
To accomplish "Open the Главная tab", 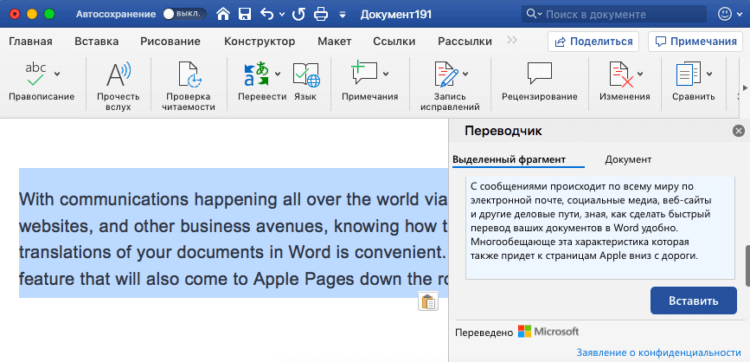I will [x=31, y=42].
